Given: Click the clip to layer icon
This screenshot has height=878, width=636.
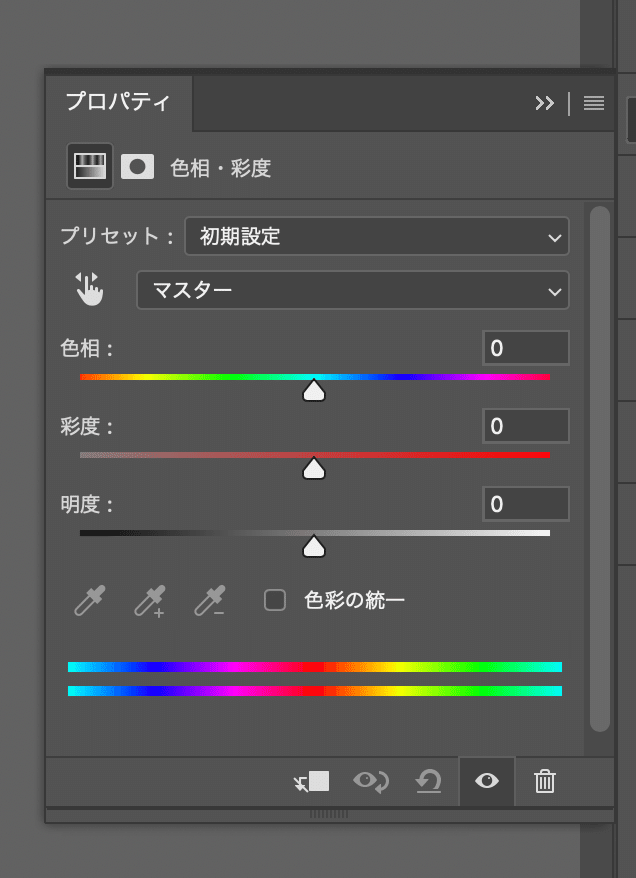Looking at the screenshot, I should click(x=311, y=781).
